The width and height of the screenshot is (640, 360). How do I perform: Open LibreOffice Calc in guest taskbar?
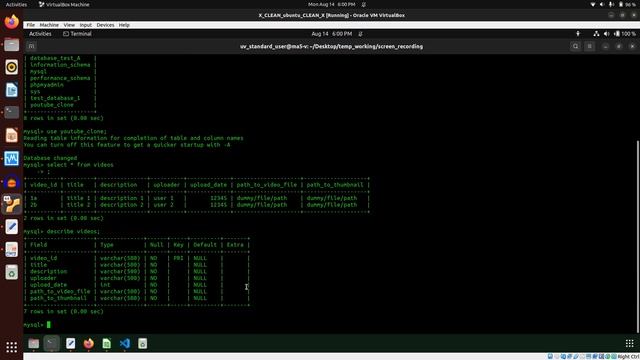coord(107,344)
